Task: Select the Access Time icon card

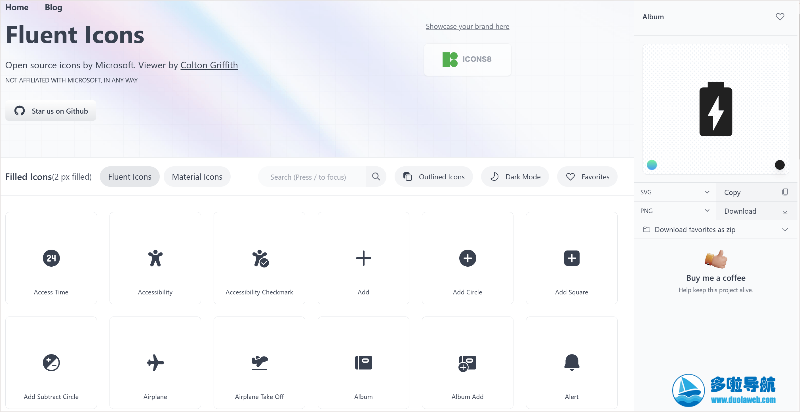Action: pyautogui.click(x=51, y=259)
